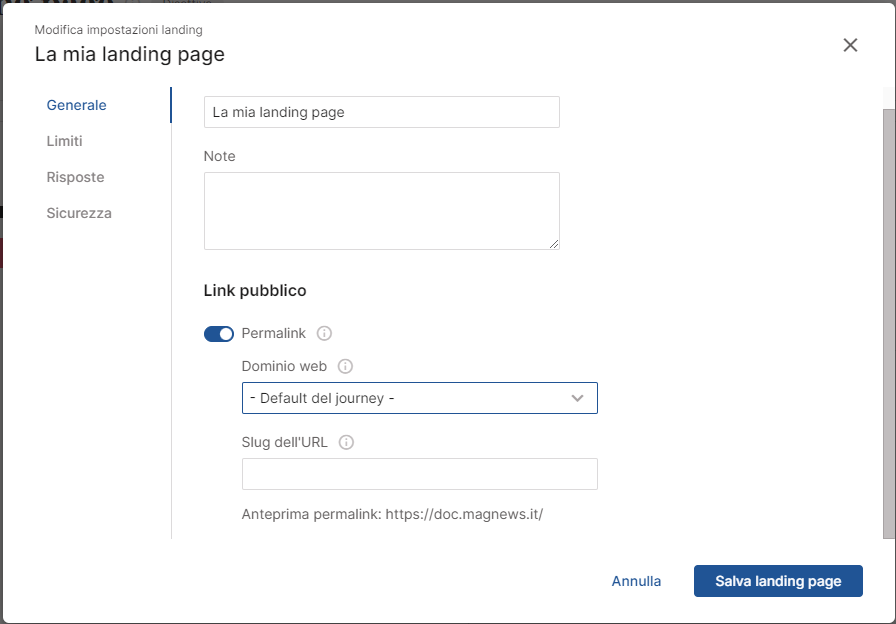Viewport: 896px width, 624px height.
Task: Click the chevron arrow in domain selector
Action: coord(577,398)
